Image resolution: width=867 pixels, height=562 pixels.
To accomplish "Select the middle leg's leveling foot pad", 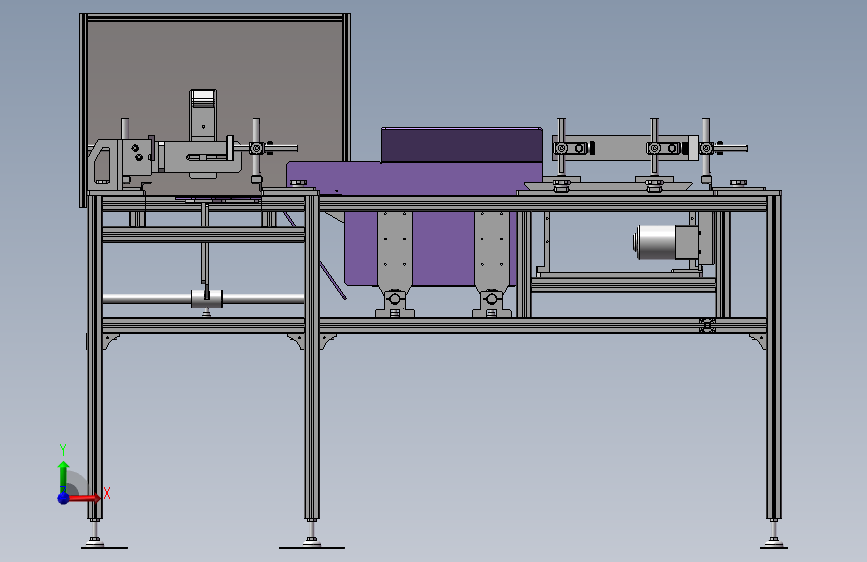I will (312, 545).
